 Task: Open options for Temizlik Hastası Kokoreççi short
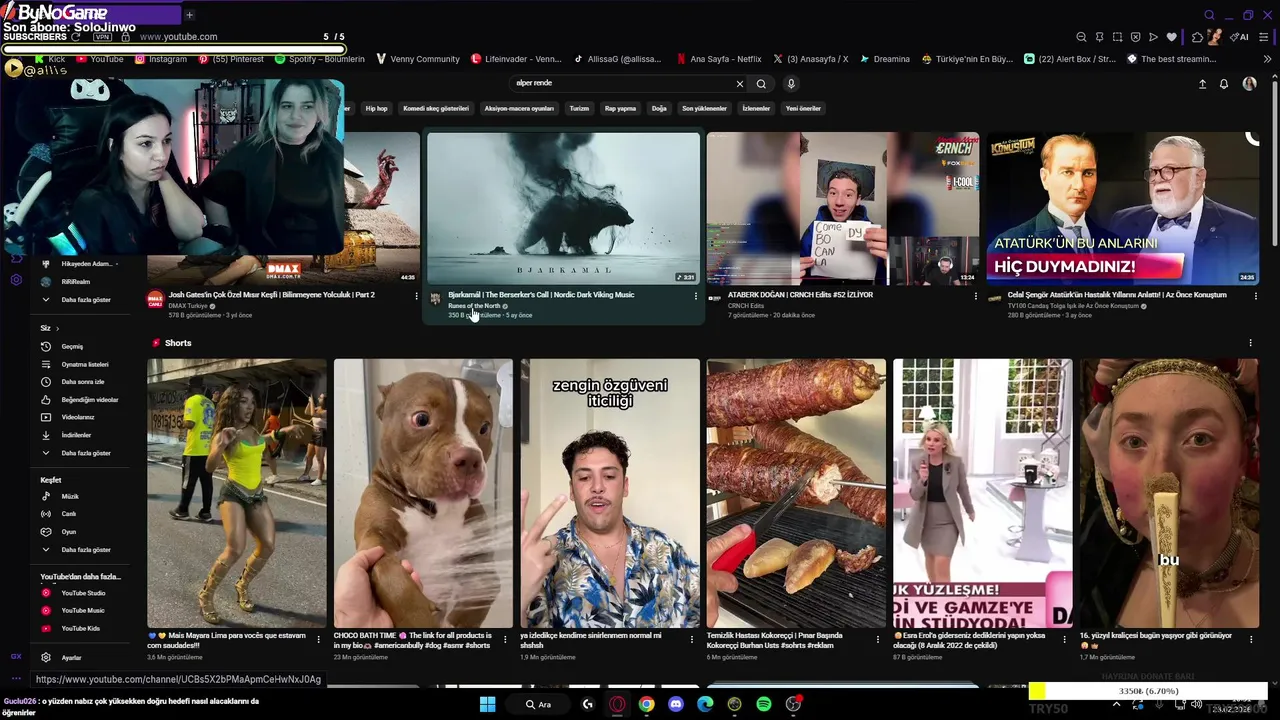[878, 638]
